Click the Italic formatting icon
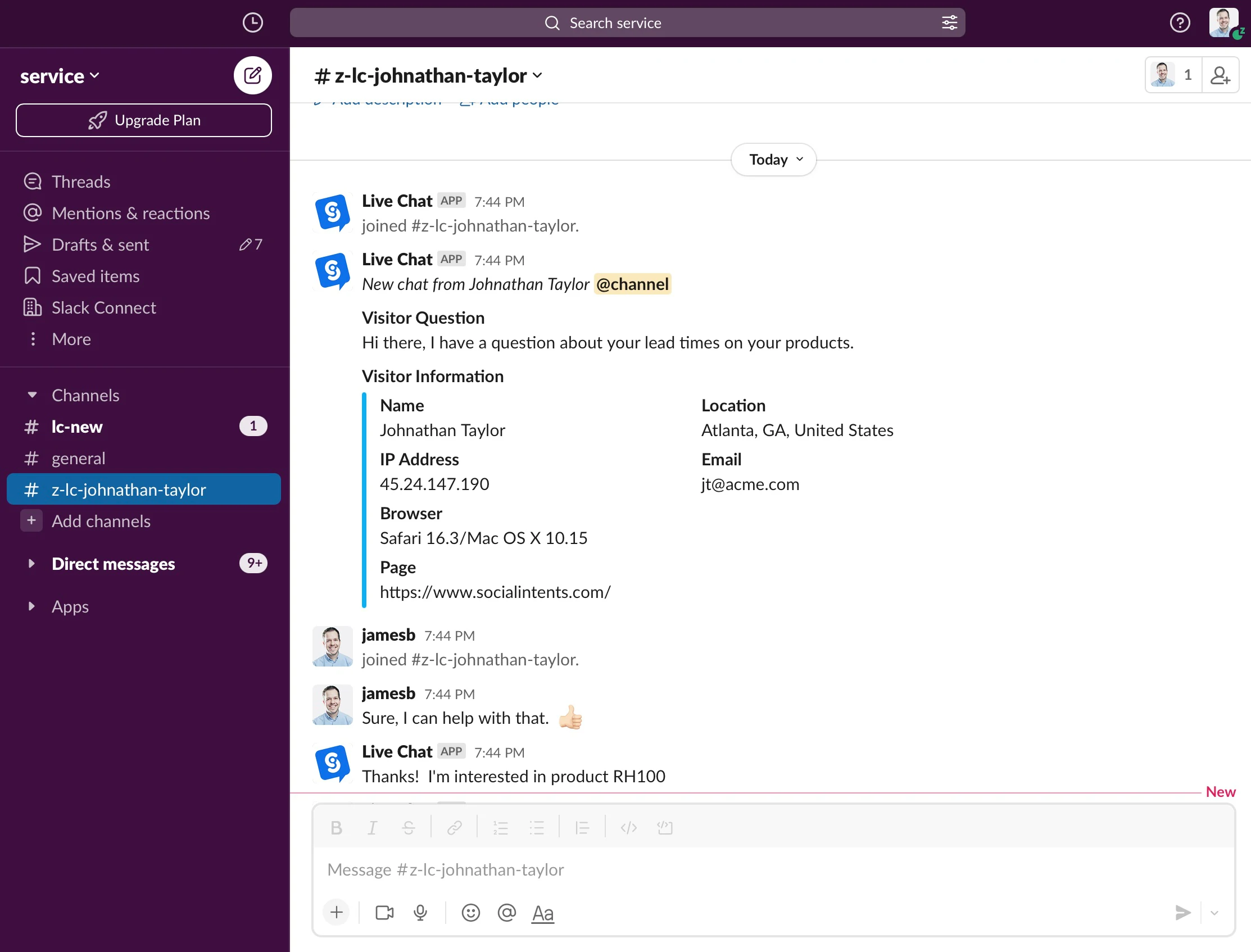This screenshot has height=952, width=1251. coord(371,827)
